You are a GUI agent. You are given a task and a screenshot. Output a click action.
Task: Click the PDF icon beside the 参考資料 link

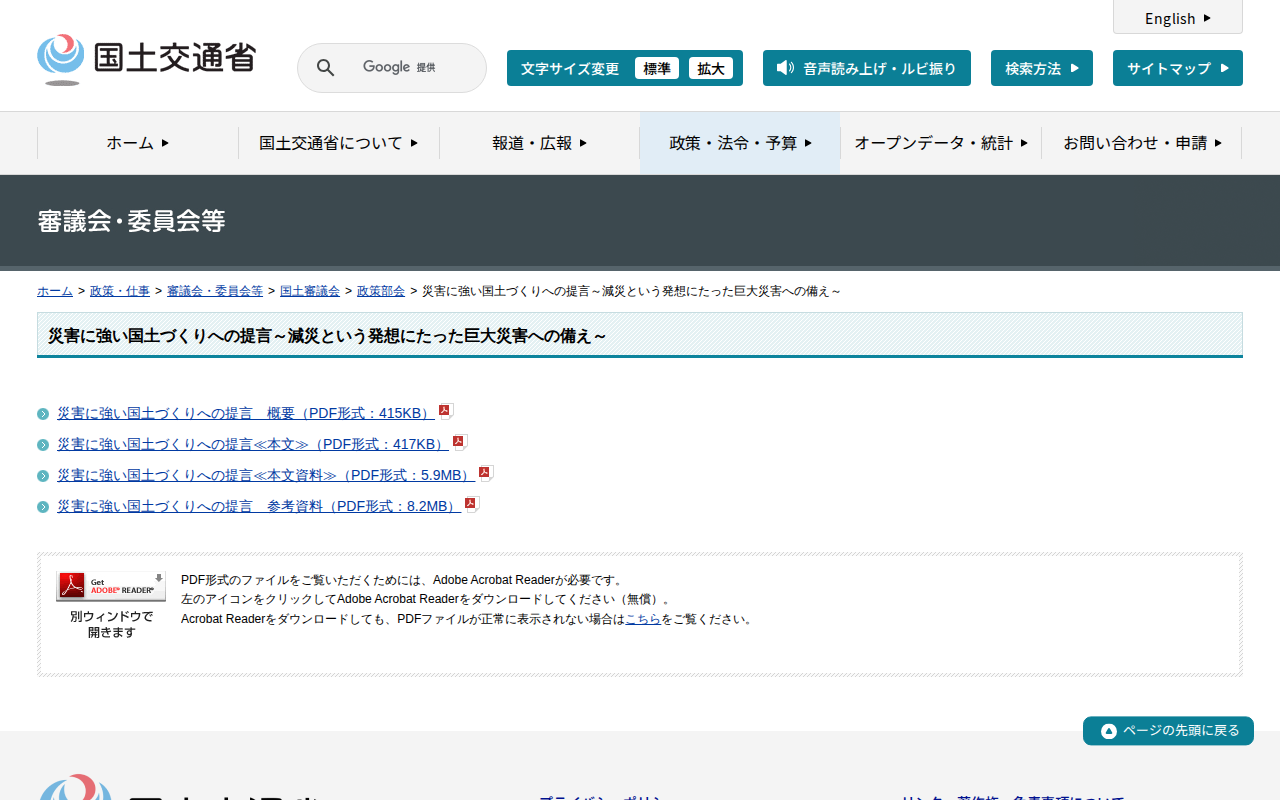(x=472, y=504)
